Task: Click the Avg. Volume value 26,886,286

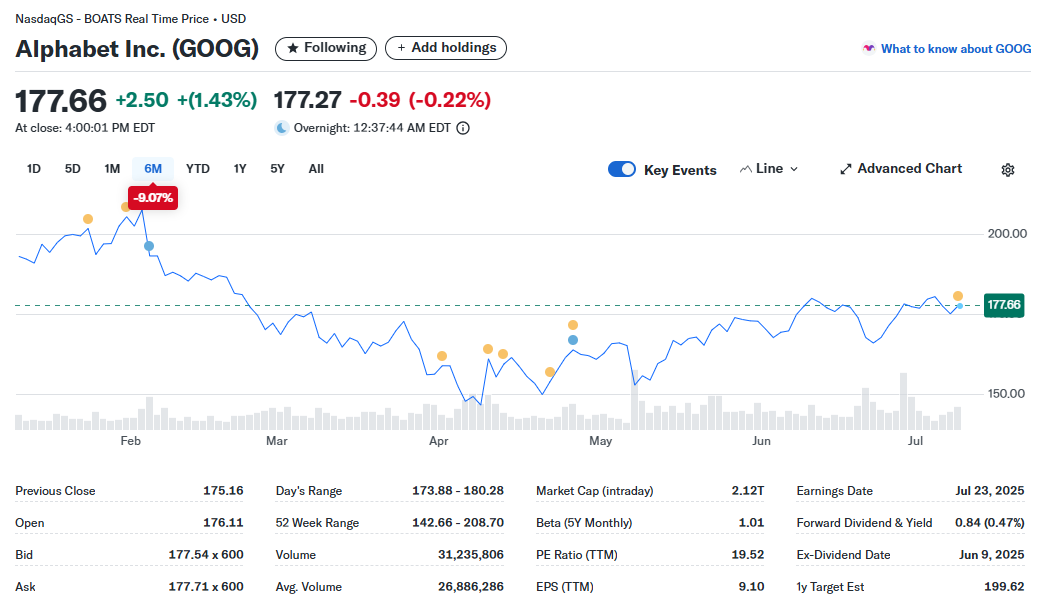Action: click(x=470, y=586)
